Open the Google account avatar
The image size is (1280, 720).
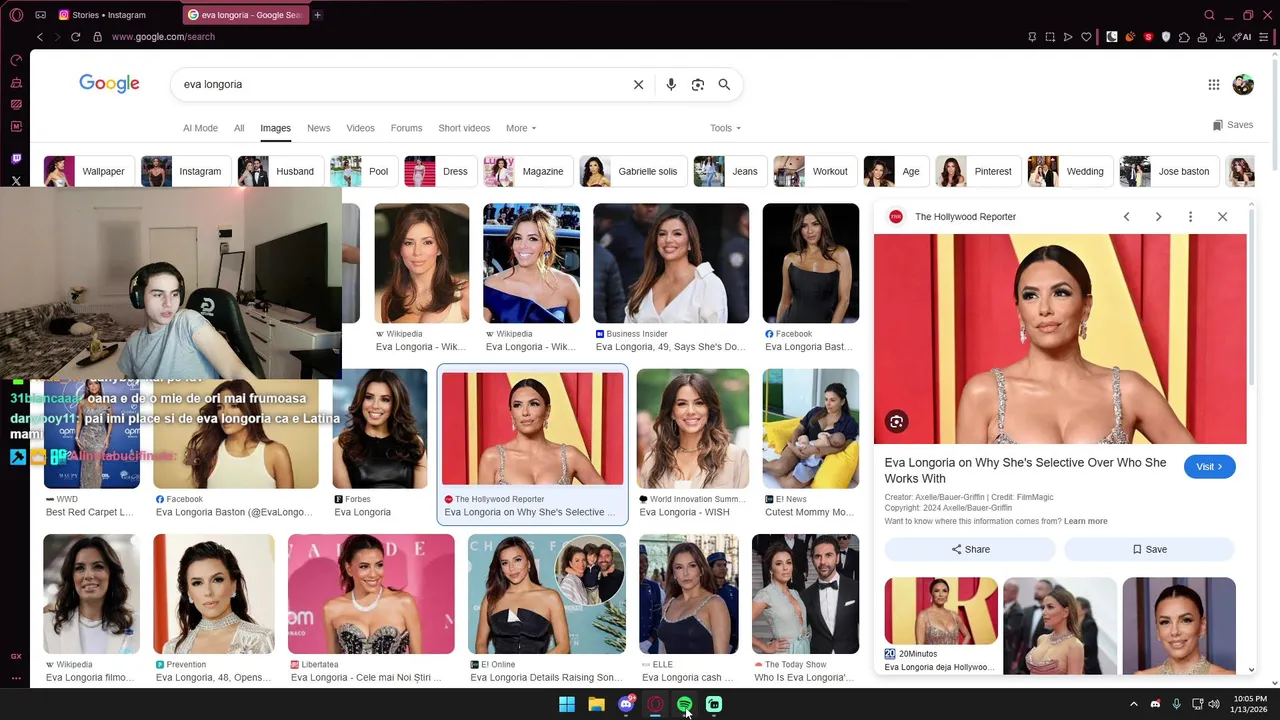coord(1243,85)
